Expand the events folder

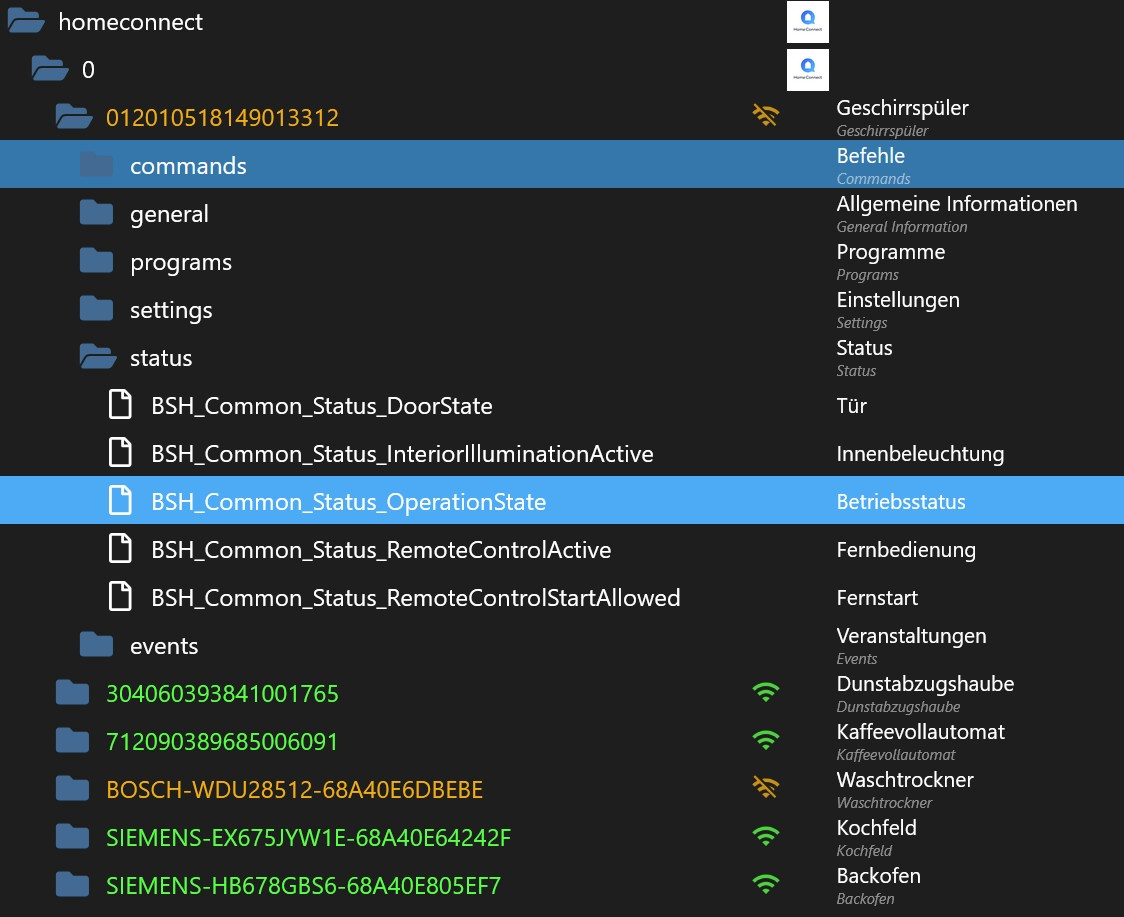[x=97, y=645]
